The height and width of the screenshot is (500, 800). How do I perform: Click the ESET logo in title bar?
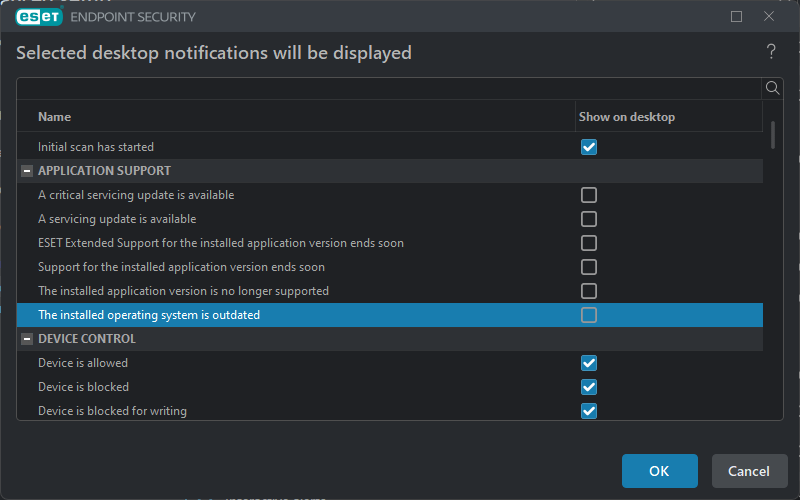pos(39,17)
